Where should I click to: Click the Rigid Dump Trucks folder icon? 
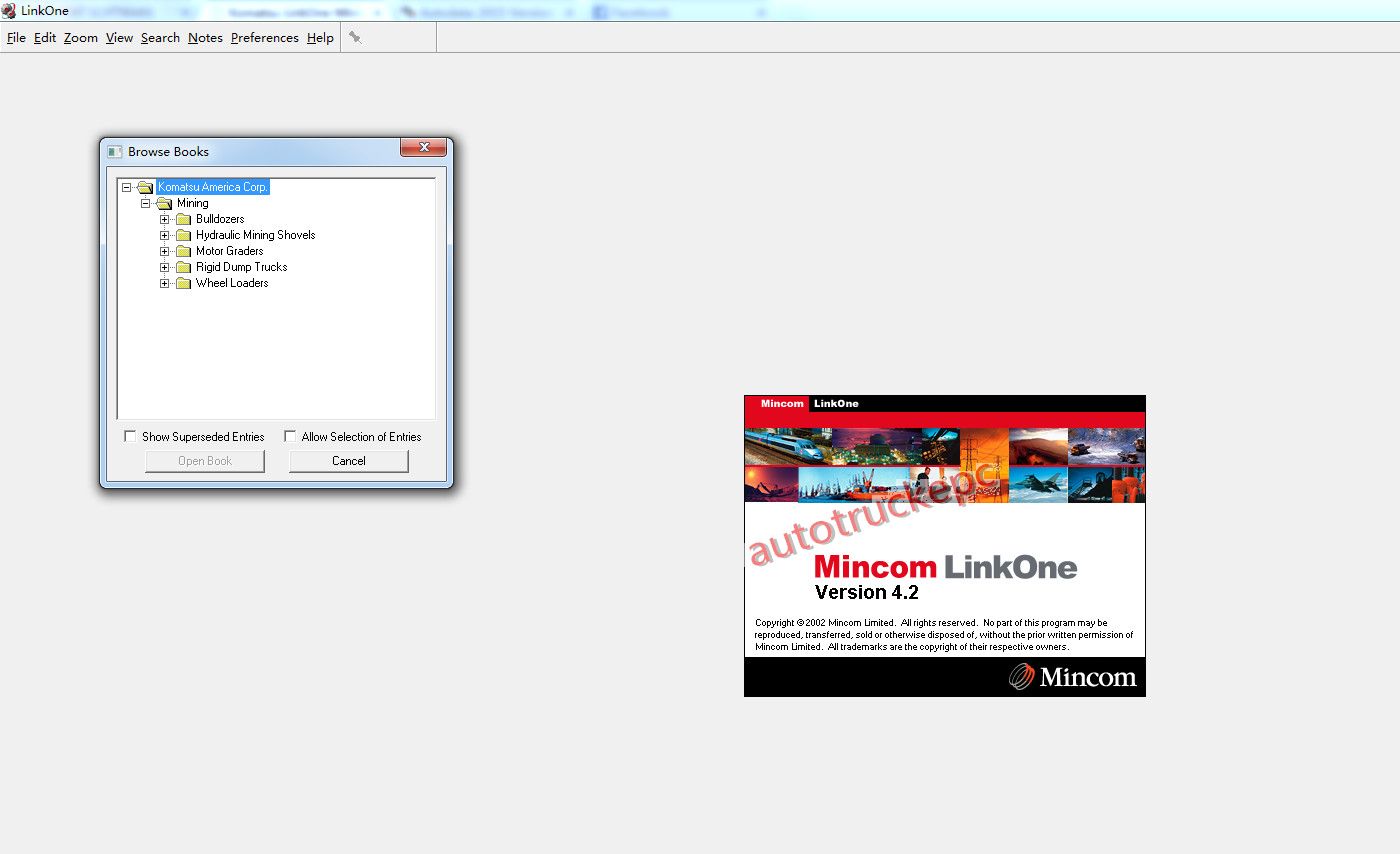click(x=183, y=267)
